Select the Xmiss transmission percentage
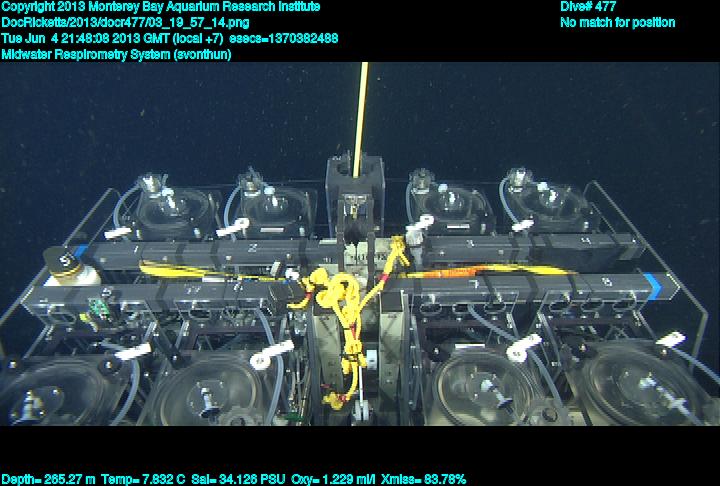Screen dimensions: 720x486 [x=426, y=479]
